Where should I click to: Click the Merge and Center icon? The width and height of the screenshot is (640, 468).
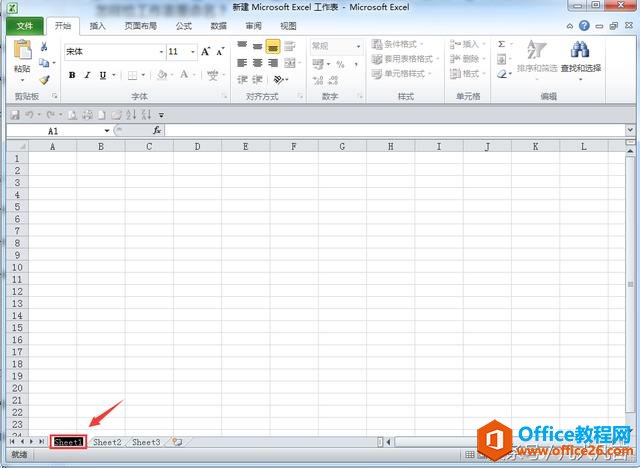(290, 63)
